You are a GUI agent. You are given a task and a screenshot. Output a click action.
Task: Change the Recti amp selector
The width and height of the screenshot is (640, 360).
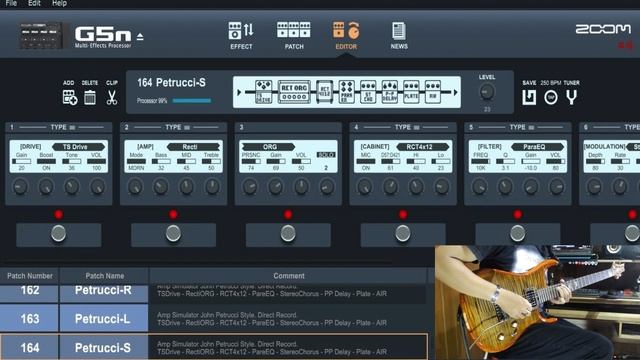tap(193, 147)
